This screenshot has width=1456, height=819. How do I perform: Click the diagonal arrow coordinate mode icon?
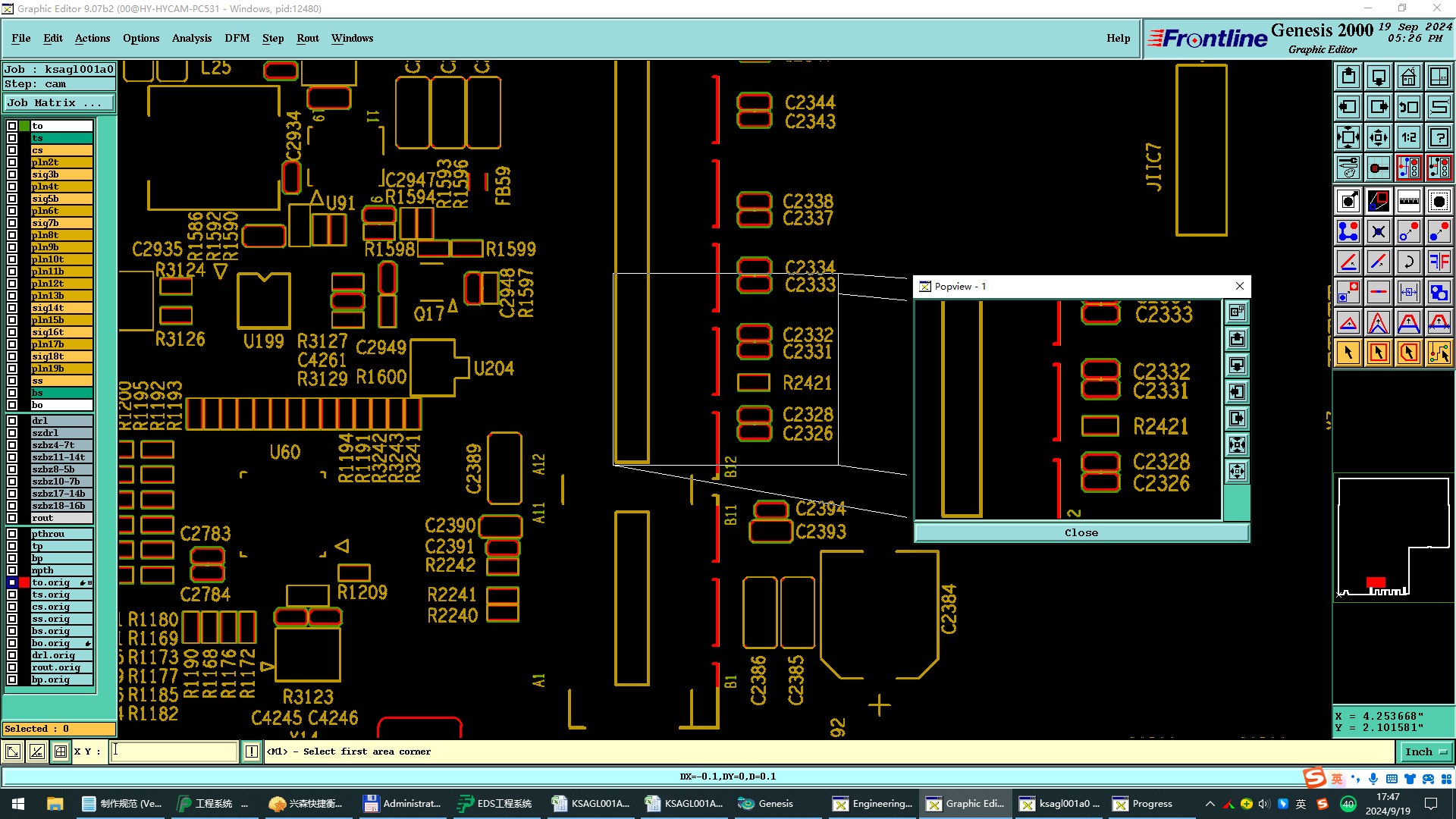[13, 752]
